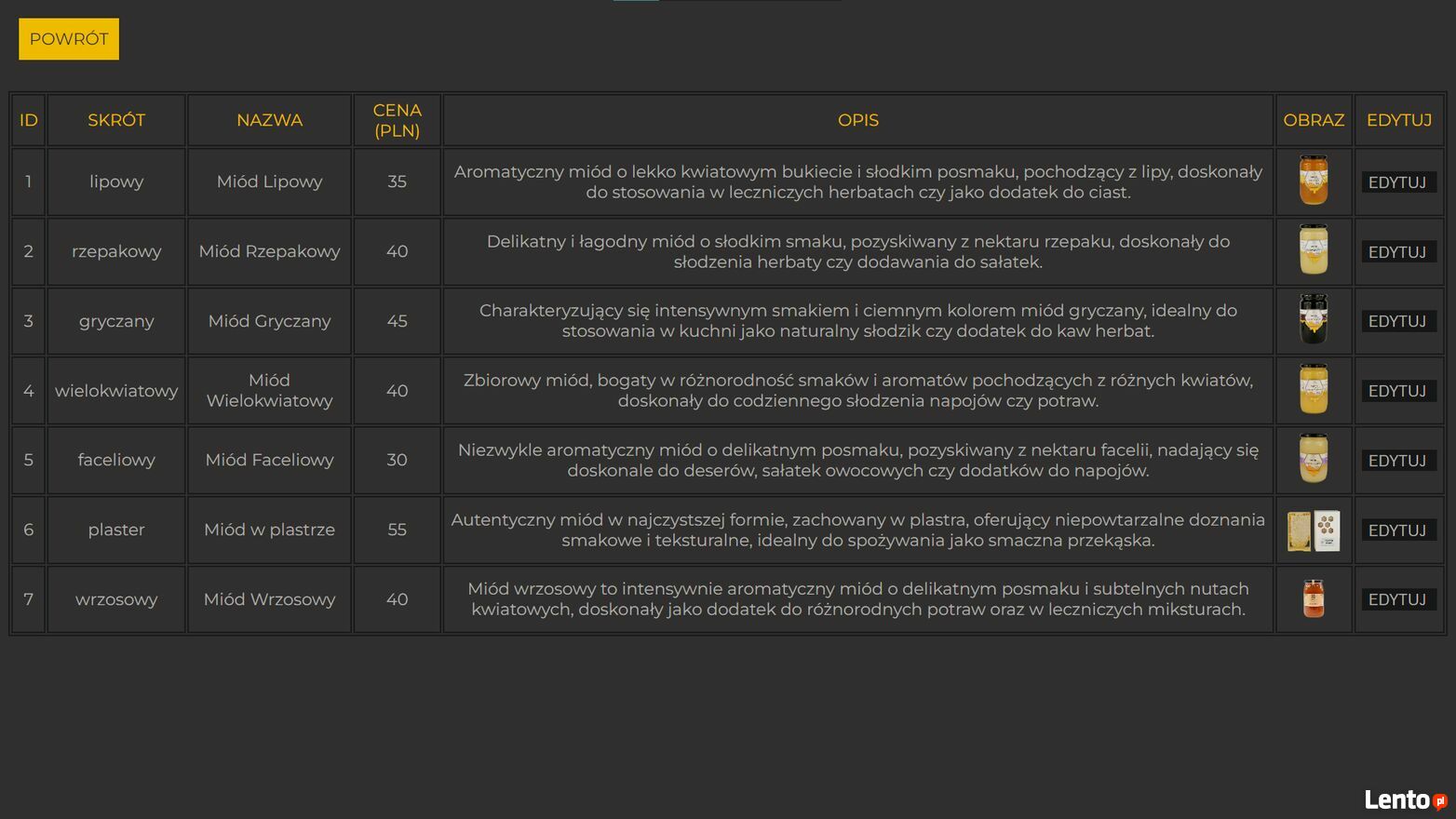This screenshot has height=819, width=1456.
Task: Edit the gryczany honey entry
Action: [x=1398, y=321]
